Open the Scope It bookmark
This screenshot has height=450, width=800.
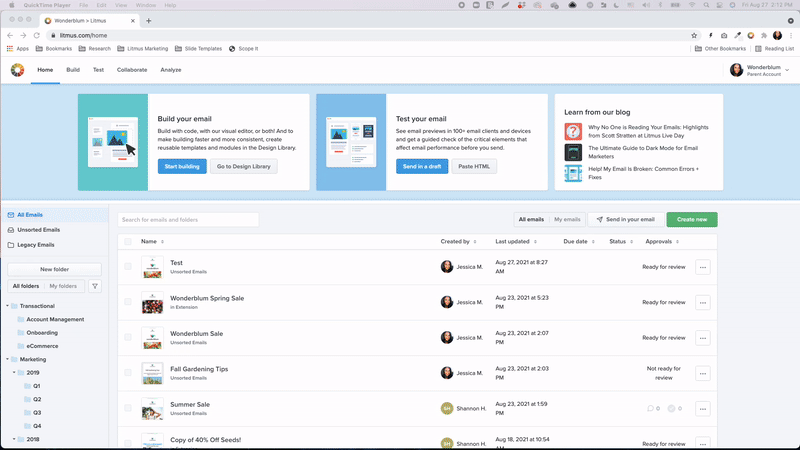point(243,48)
